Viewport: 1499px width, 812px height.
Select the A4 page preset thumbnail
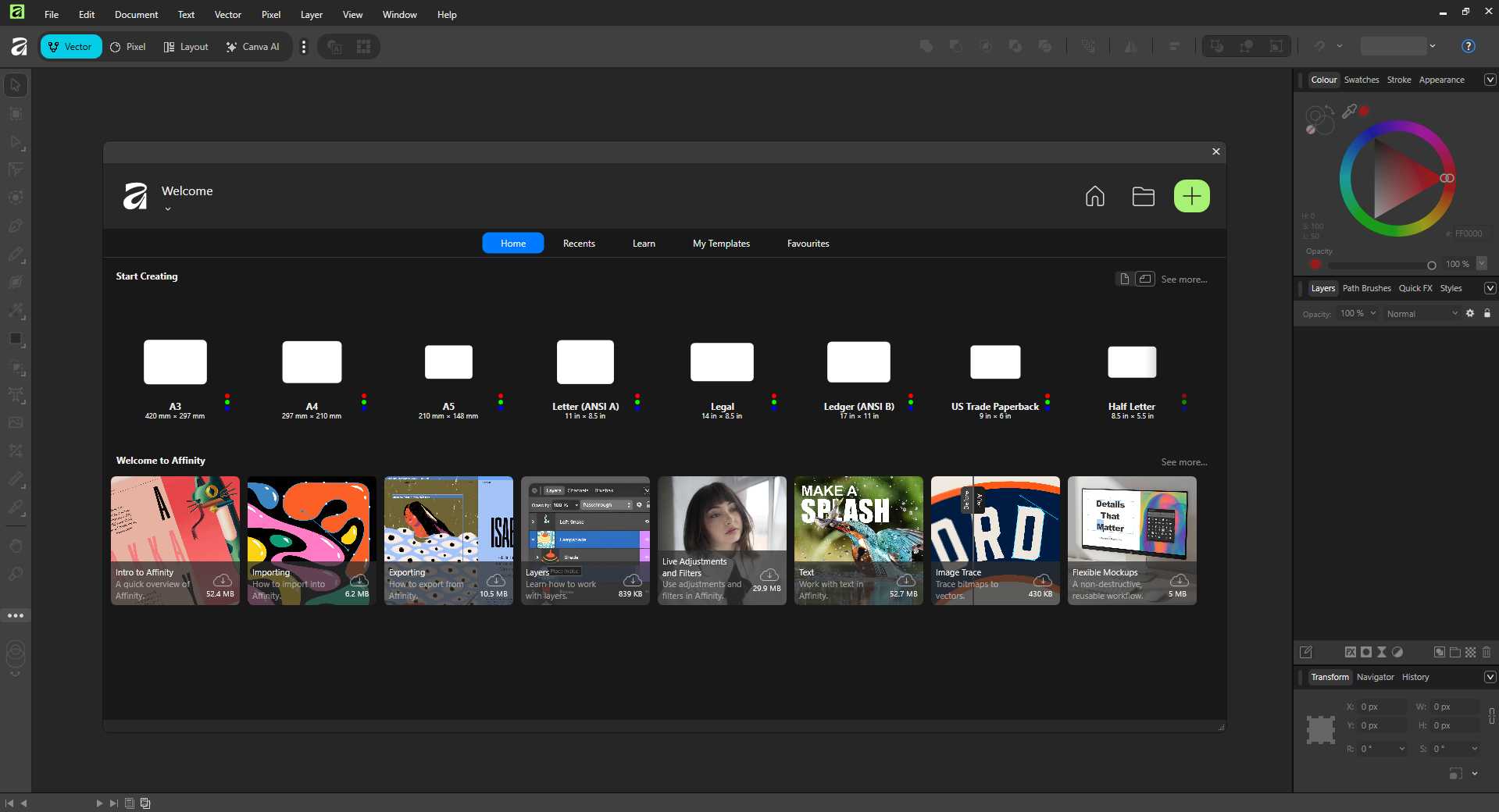point(312,362)
